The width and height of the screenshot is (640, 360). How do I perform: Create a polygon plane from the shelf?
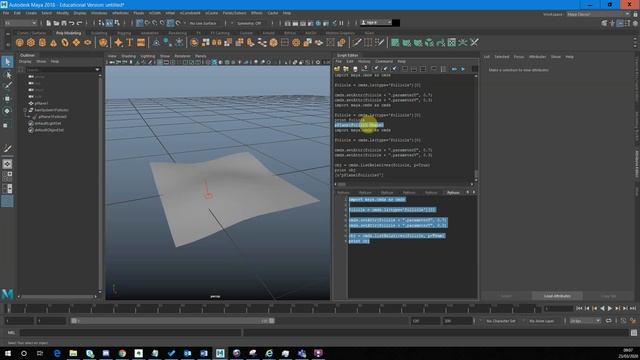tap(76, 42)
